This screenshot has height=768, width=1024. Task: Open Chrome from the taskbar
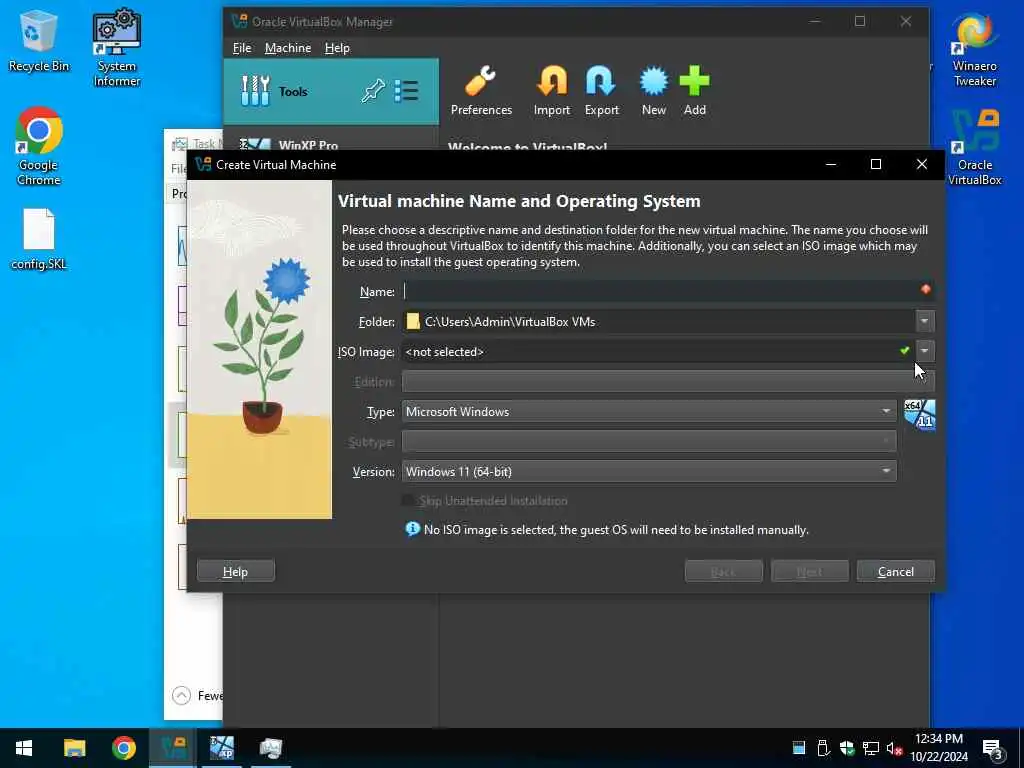pyautogui.click(x=123, y=748)
